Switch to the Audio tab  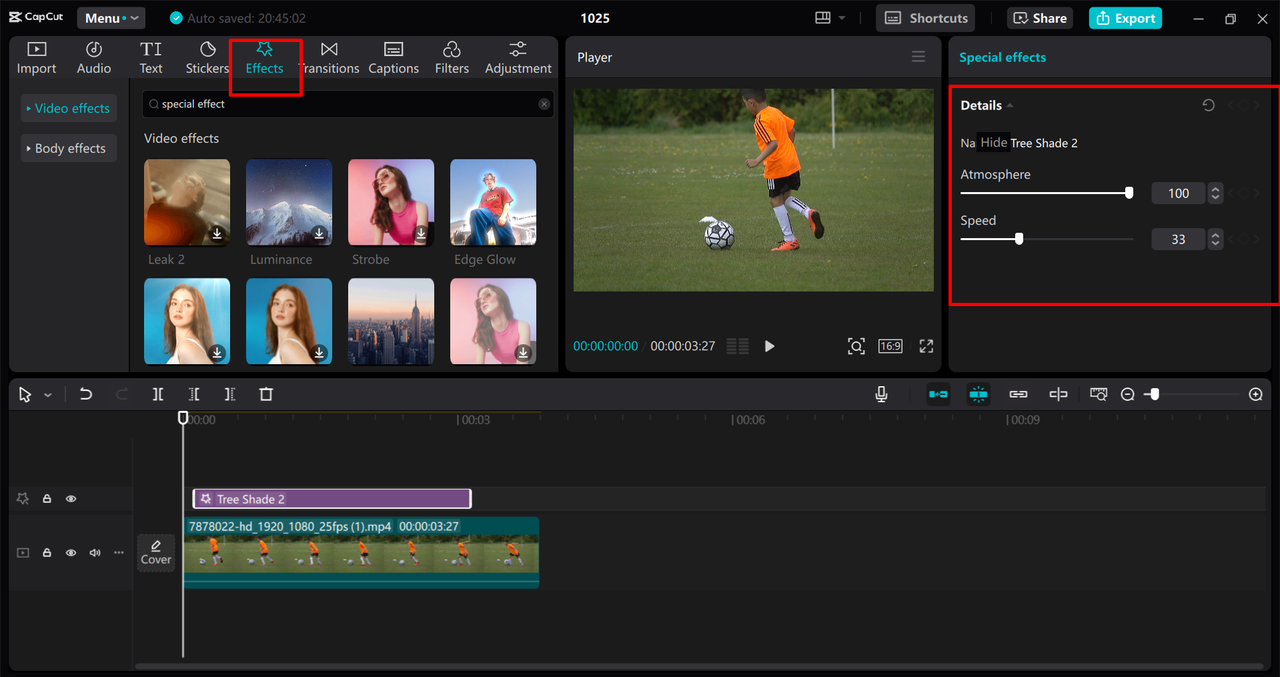[94, 58]
